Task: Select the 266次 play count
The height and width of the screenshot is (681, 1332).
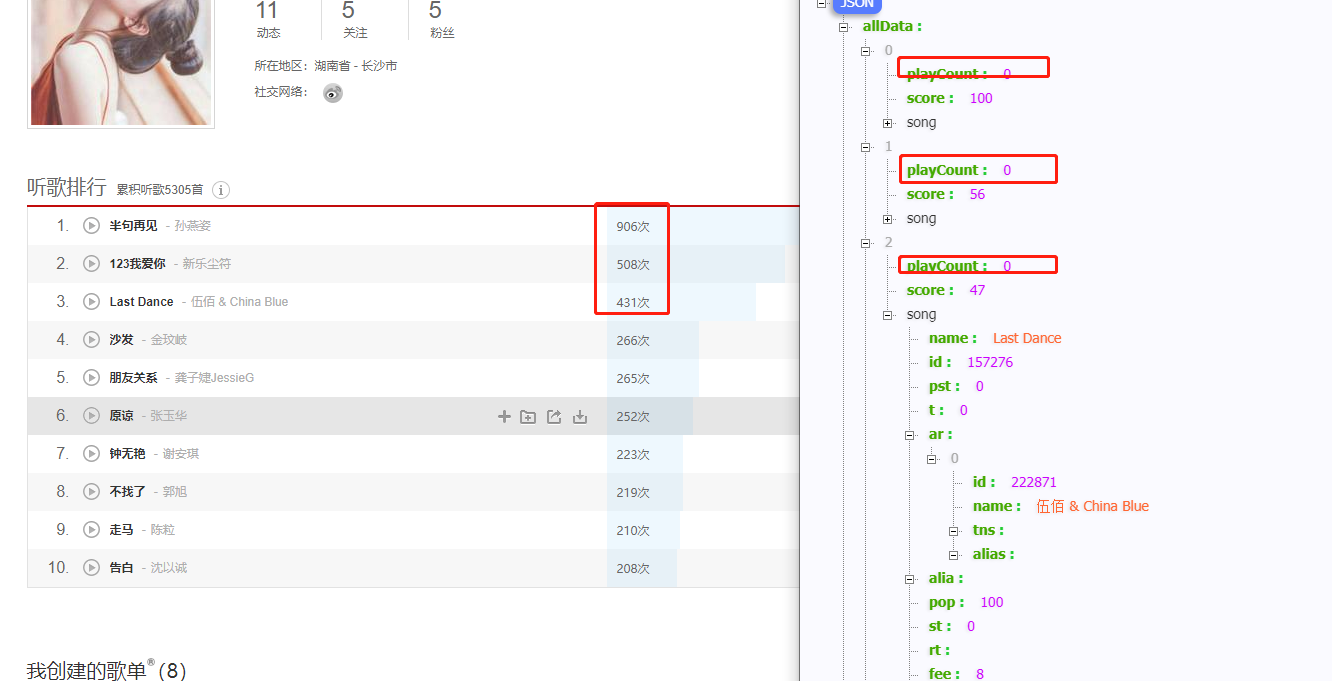Action: click(633, 341)
